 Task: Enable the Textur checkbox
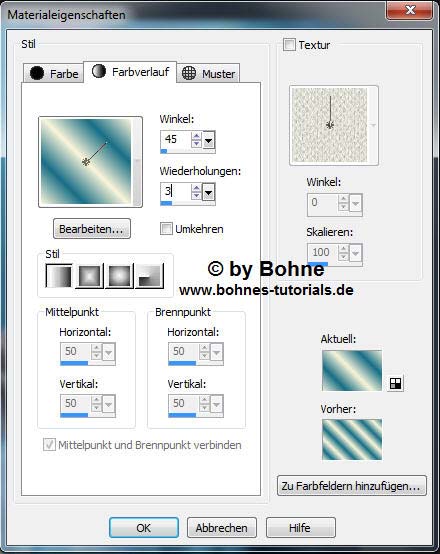289,45
